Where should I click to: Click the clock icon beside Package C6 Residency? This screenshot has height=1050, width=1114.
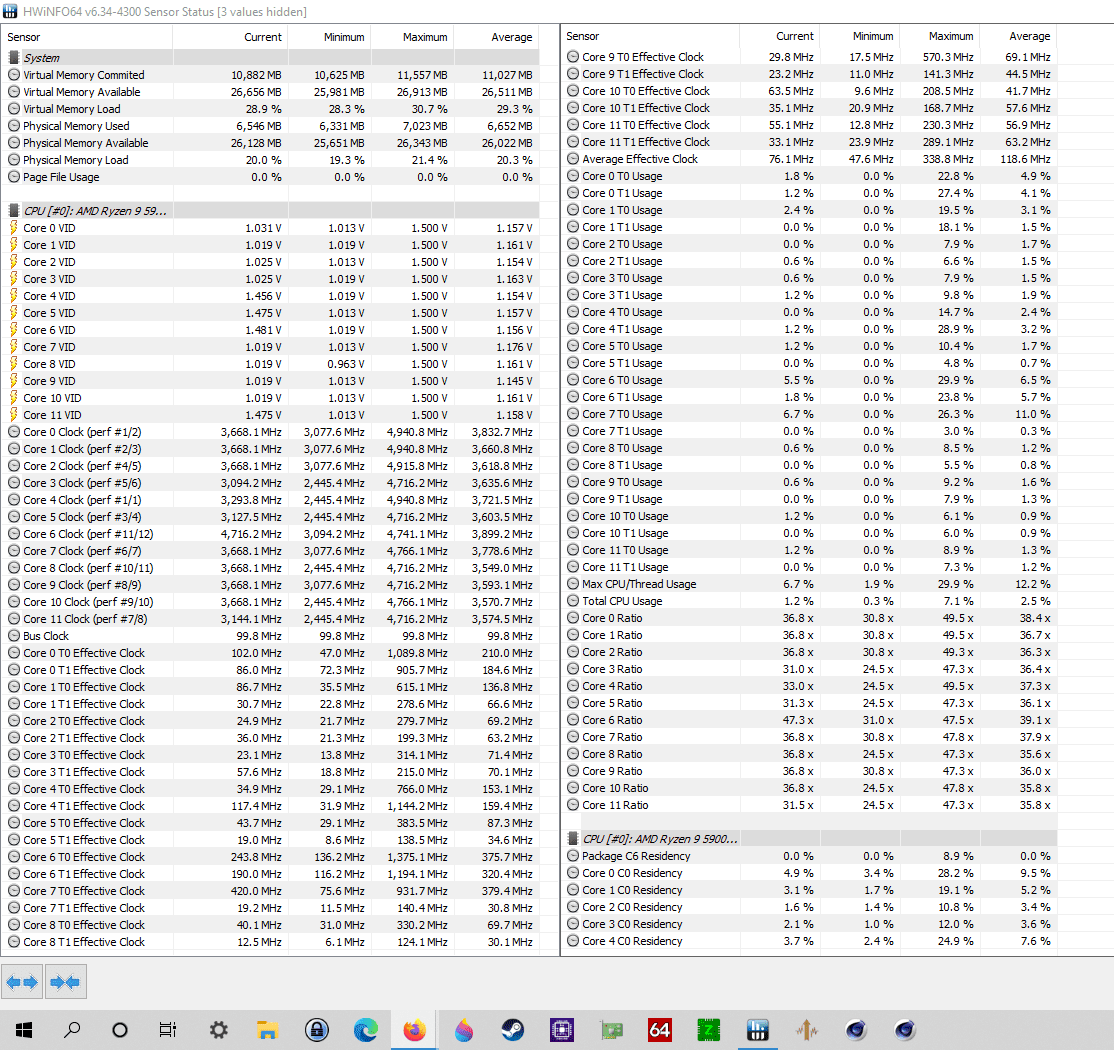(x=573, y=856)
